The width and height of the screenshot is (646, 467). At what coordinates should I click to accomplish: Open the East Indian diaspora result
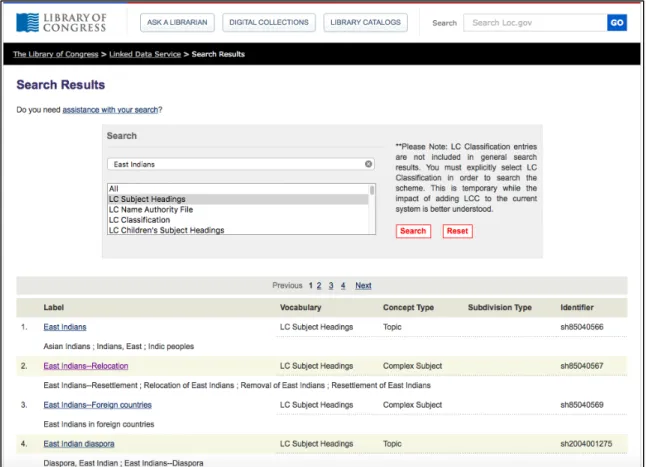pyautogui.click(x=79, y=444)
